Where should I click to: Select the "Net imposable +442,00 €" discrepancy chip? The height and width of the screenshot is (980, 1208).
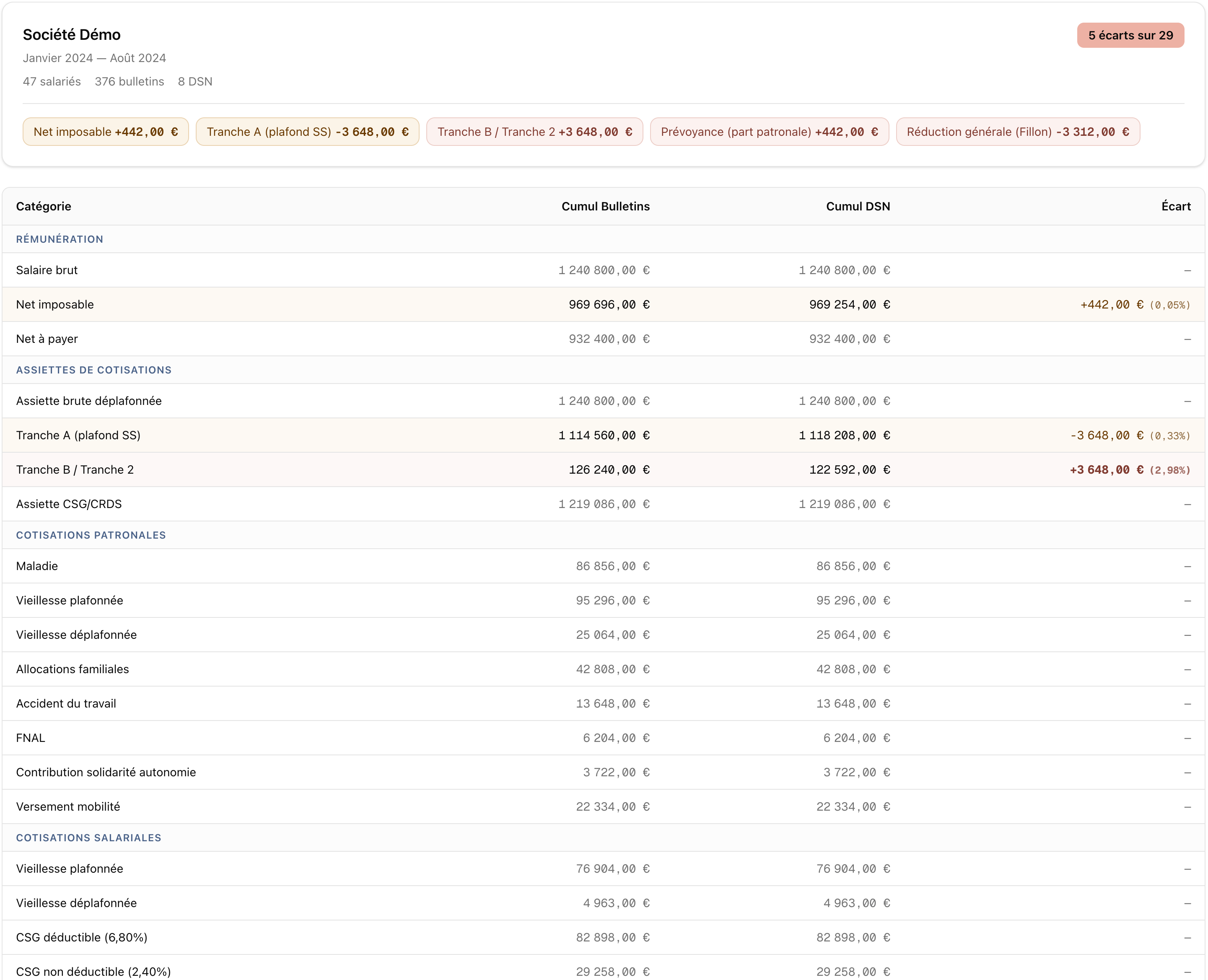[x=105, y=132]
